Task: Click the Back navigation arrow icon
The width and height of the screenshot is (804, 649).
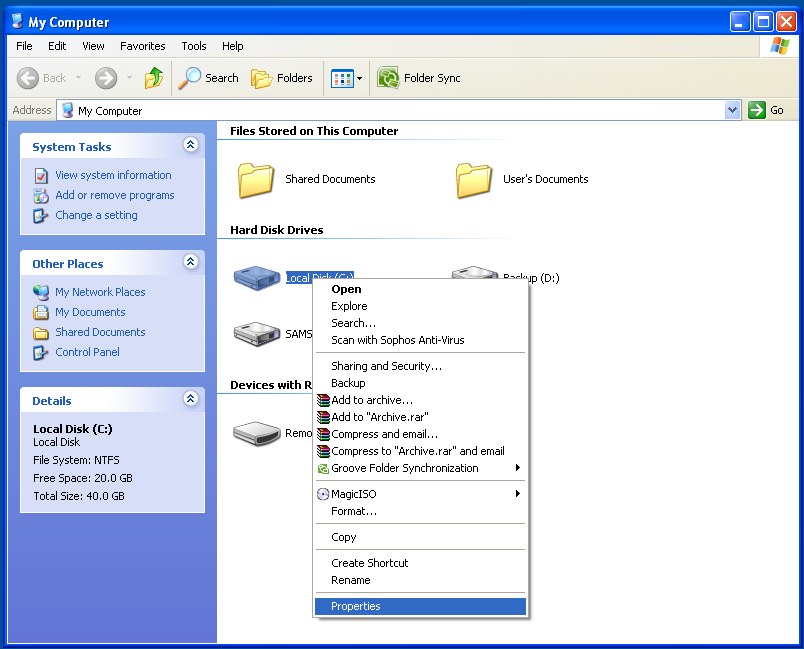Action: (28, 78)
